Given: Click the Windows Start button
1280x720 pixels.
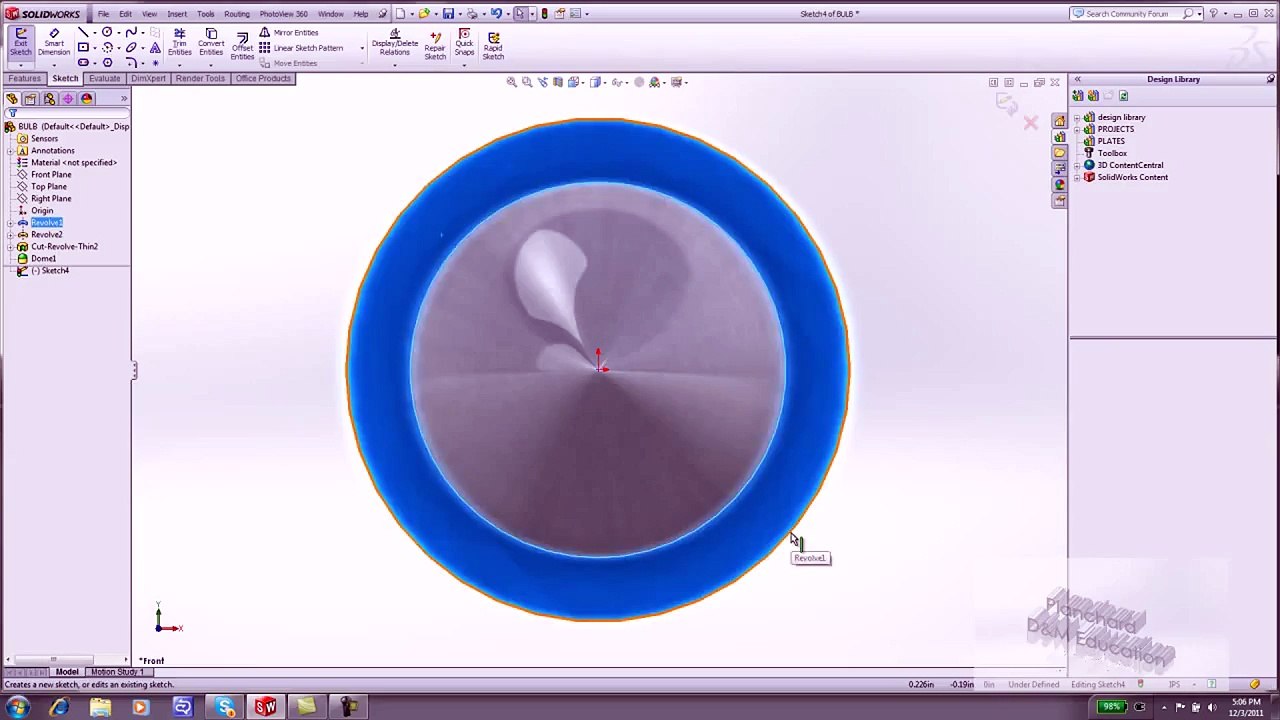Looking at the screenshot, I should [x=17, y=707].
